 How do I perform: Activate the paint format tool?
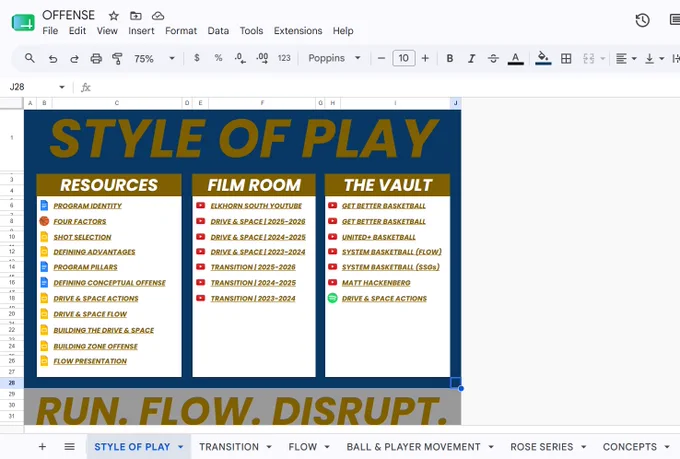(x=117, y=58)
